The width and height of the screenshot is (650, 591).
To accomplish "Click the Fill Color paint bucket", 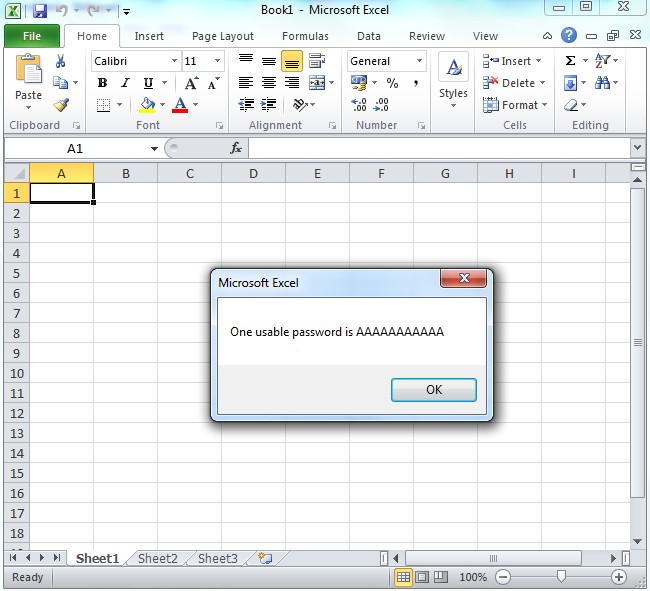I will click(x=148, y=105).
